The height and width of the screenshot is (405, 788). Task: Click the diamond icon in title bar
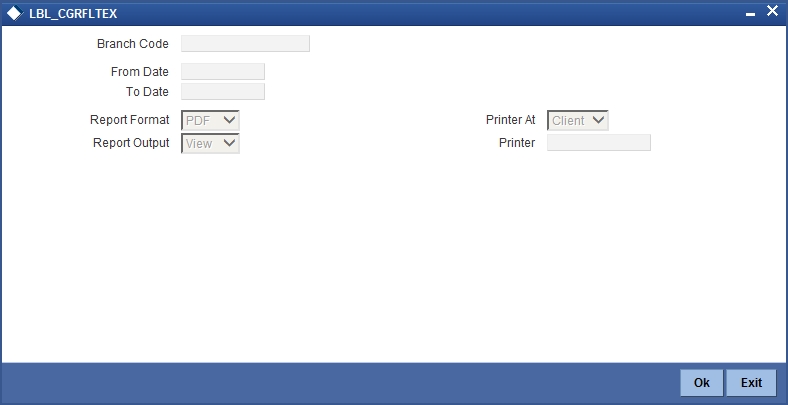15,14
